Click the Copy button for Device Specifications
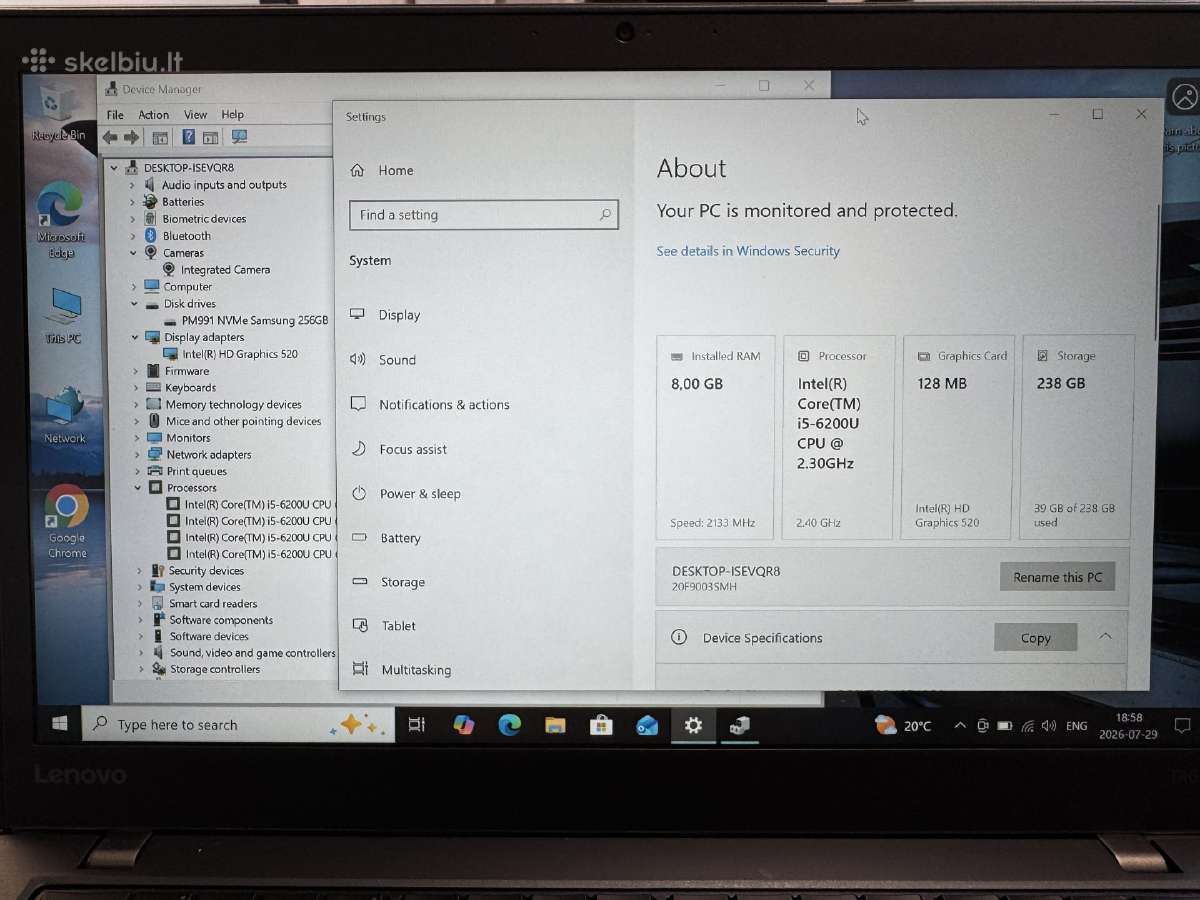 (x=1036, y=638)
